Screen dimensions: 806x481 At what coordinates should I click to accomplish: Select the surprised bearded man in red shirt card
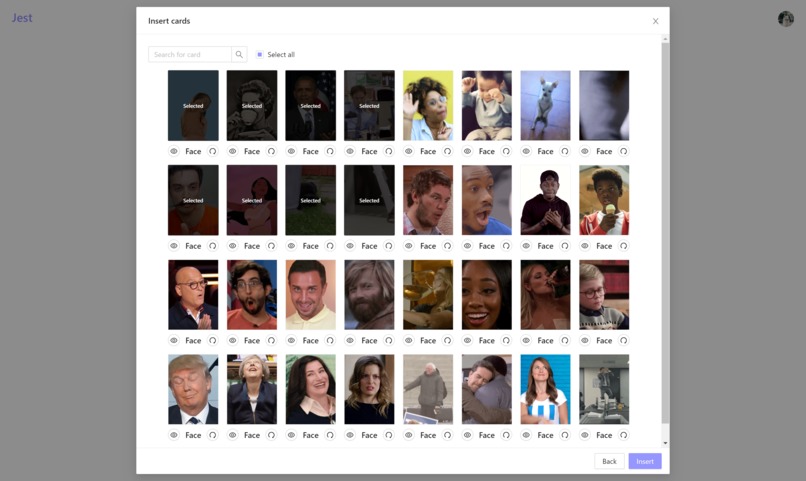(252, 294)
